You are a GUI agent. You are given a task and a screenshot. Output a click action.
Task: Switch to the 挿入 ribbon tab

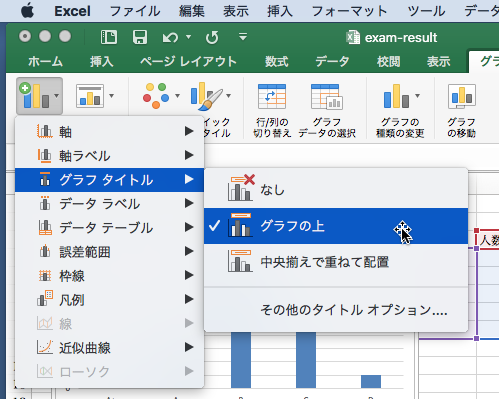102,62
